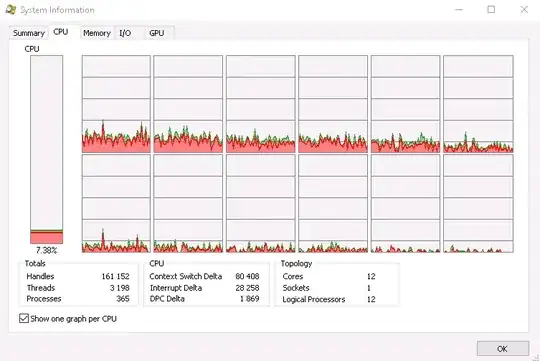Click the last CPU graph in top row
540x361 pixels.
pos(478,104)
